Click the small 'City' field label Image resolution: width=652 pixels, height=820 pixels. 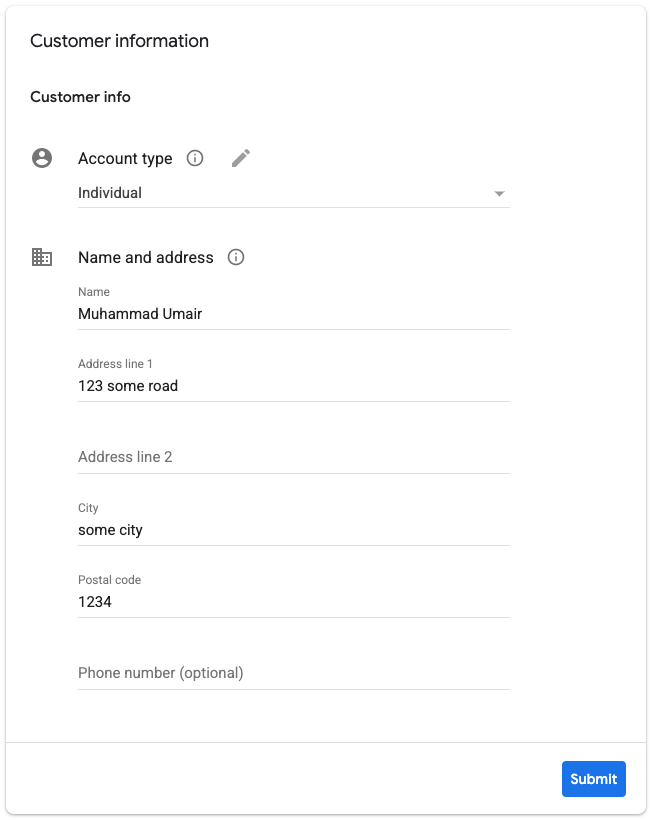(88, 508)
